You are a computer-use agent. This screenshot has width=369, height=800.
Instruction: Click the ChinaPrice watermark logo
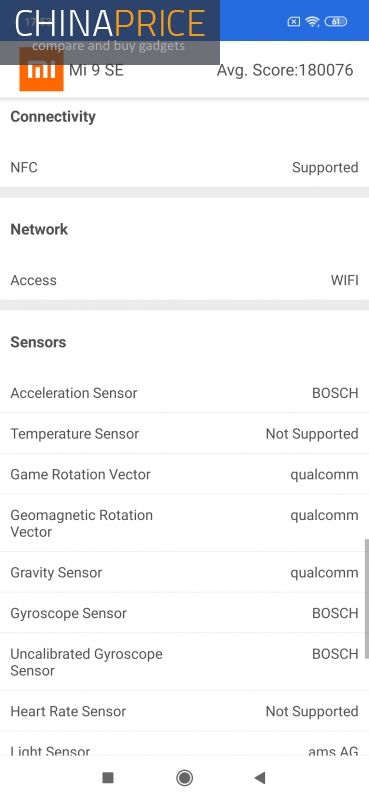pyautogui.click(x=110, y=31)
